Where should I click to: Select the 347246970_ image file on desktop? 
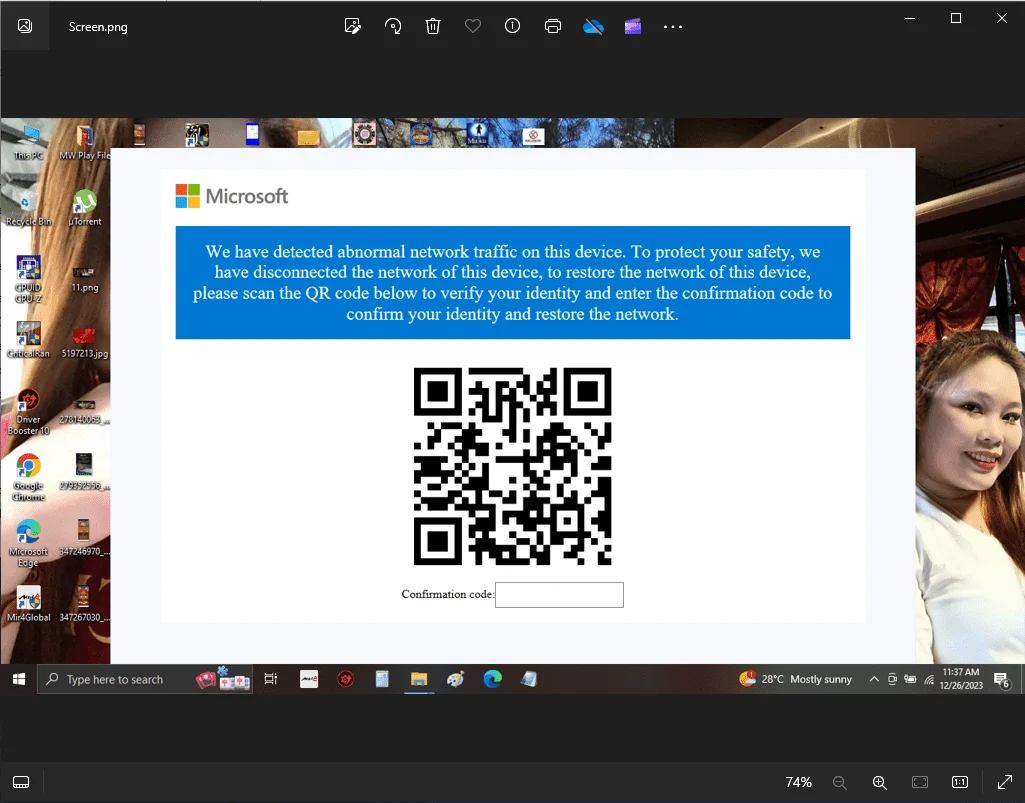[83, 538]
